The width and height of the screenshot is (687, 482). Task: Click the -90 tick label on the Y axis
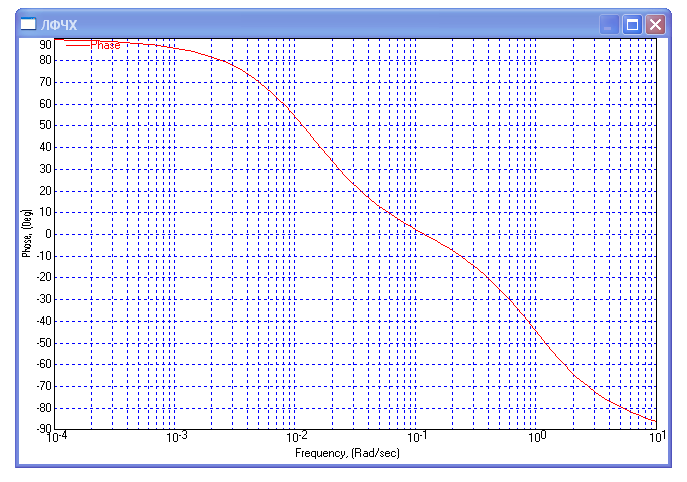click(44, 428)
